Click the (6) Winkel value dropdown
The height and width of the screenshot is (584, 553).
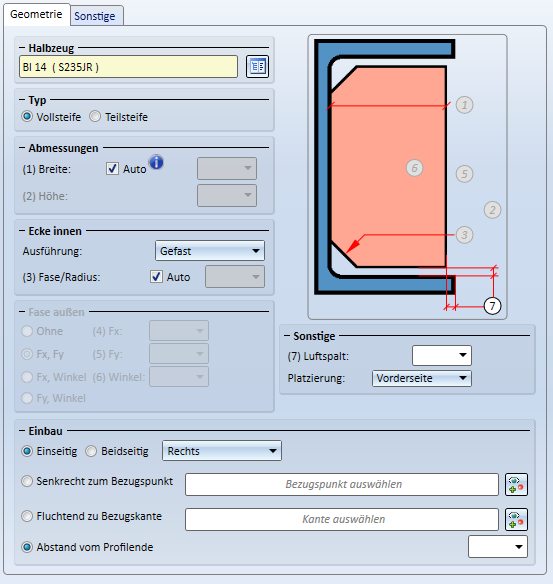tap(179, 377)
